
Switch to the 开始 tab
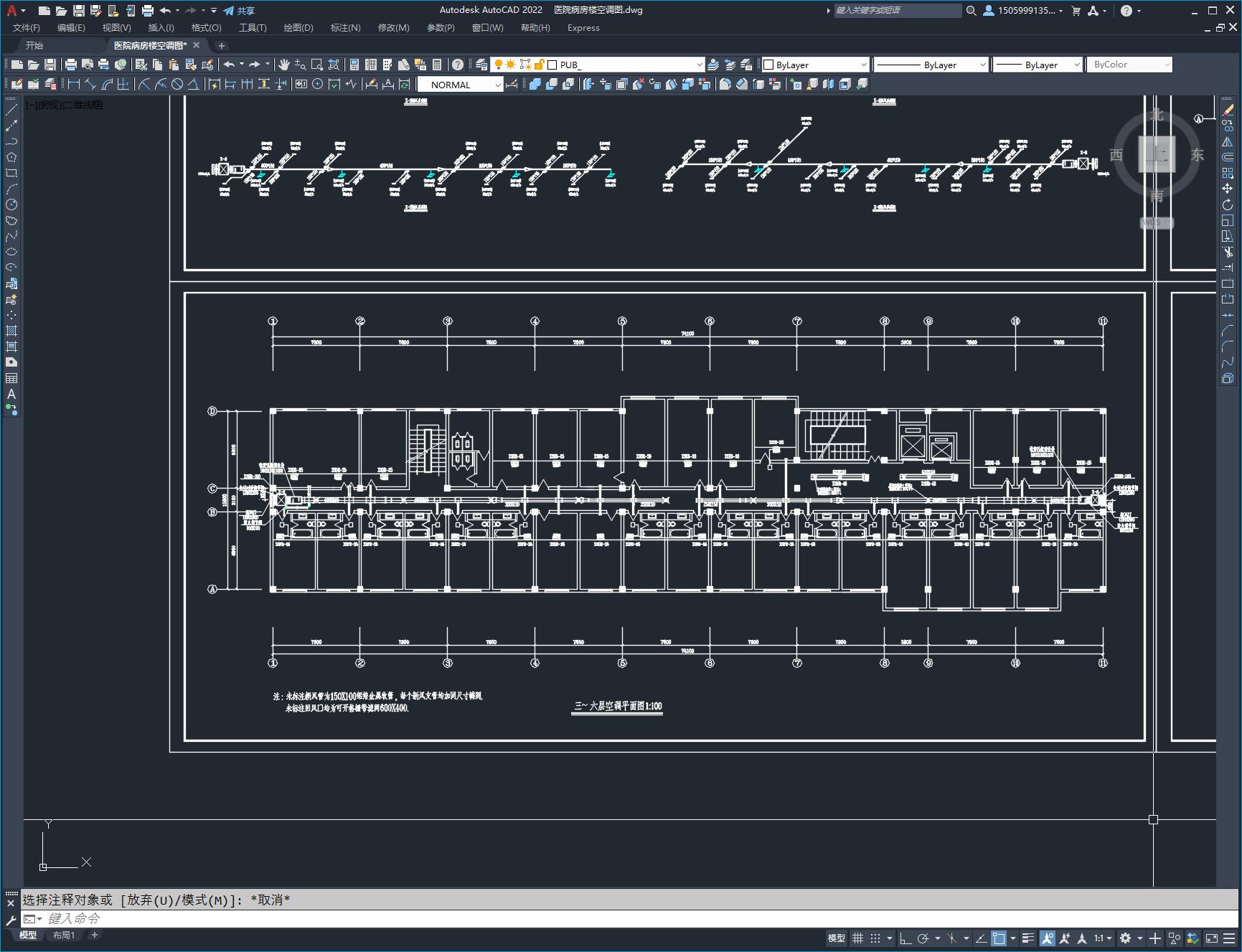(x=34, y=45)
